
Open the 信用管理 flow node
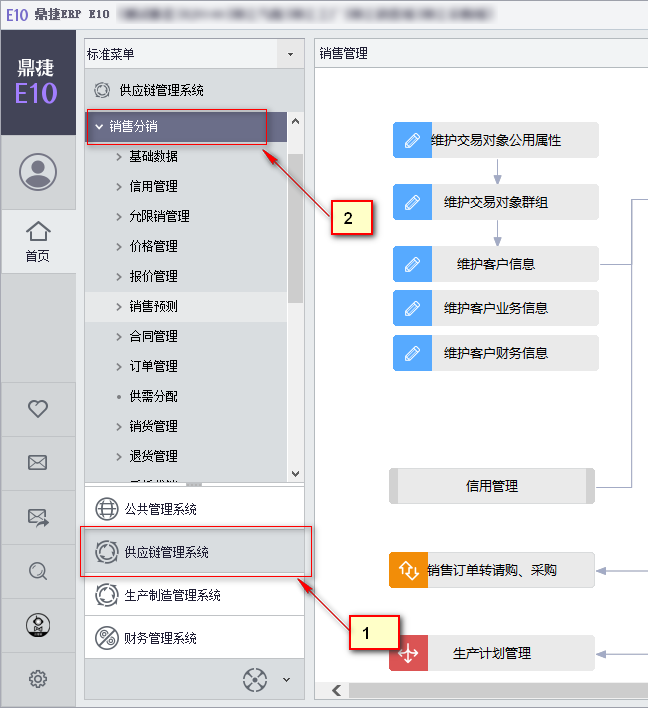pyautogui.click(x=492, y=486)
